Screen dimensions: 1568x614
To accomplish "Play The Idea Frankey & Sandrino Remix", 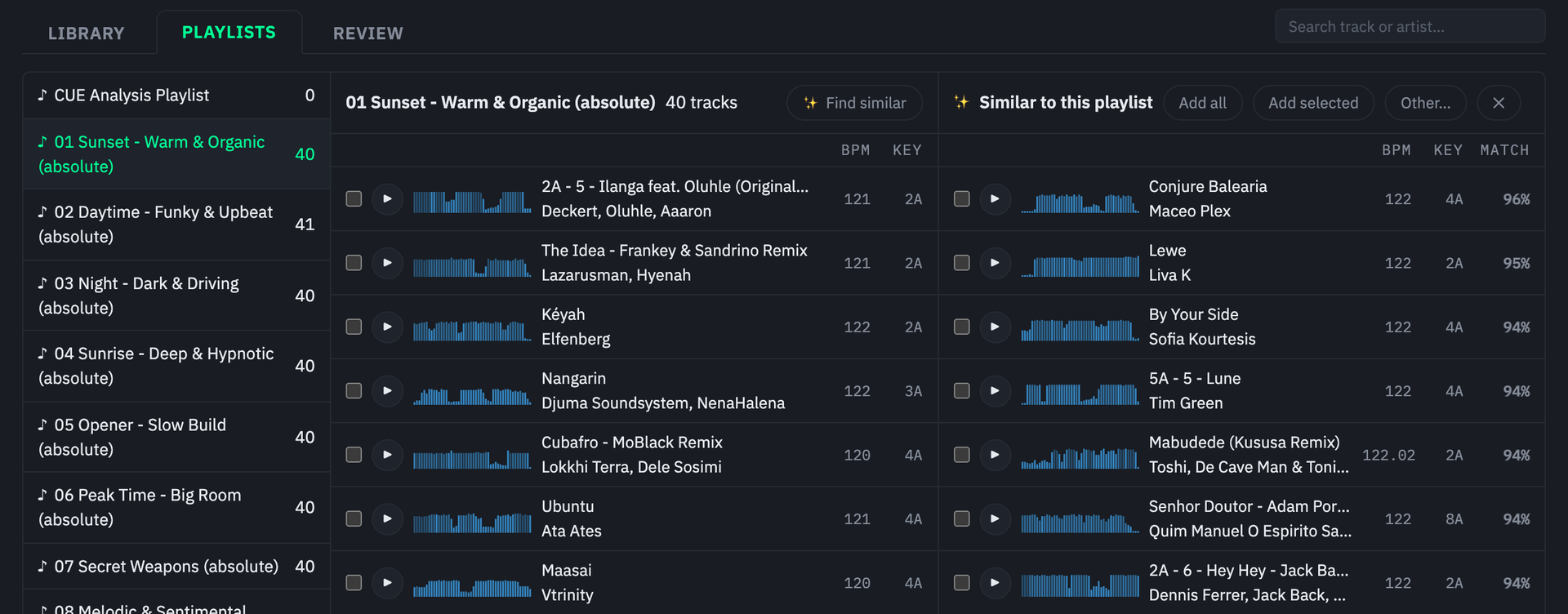I will [388, 263].
